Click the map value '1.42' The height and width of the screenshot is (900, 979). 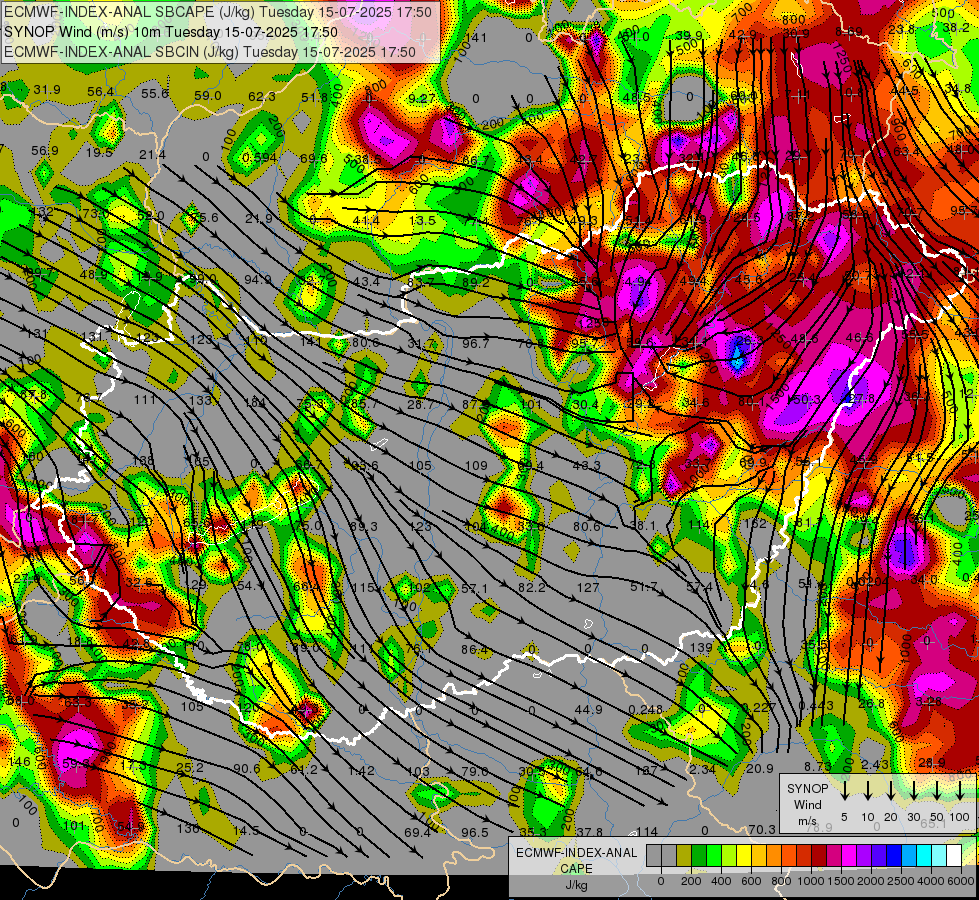361,771
